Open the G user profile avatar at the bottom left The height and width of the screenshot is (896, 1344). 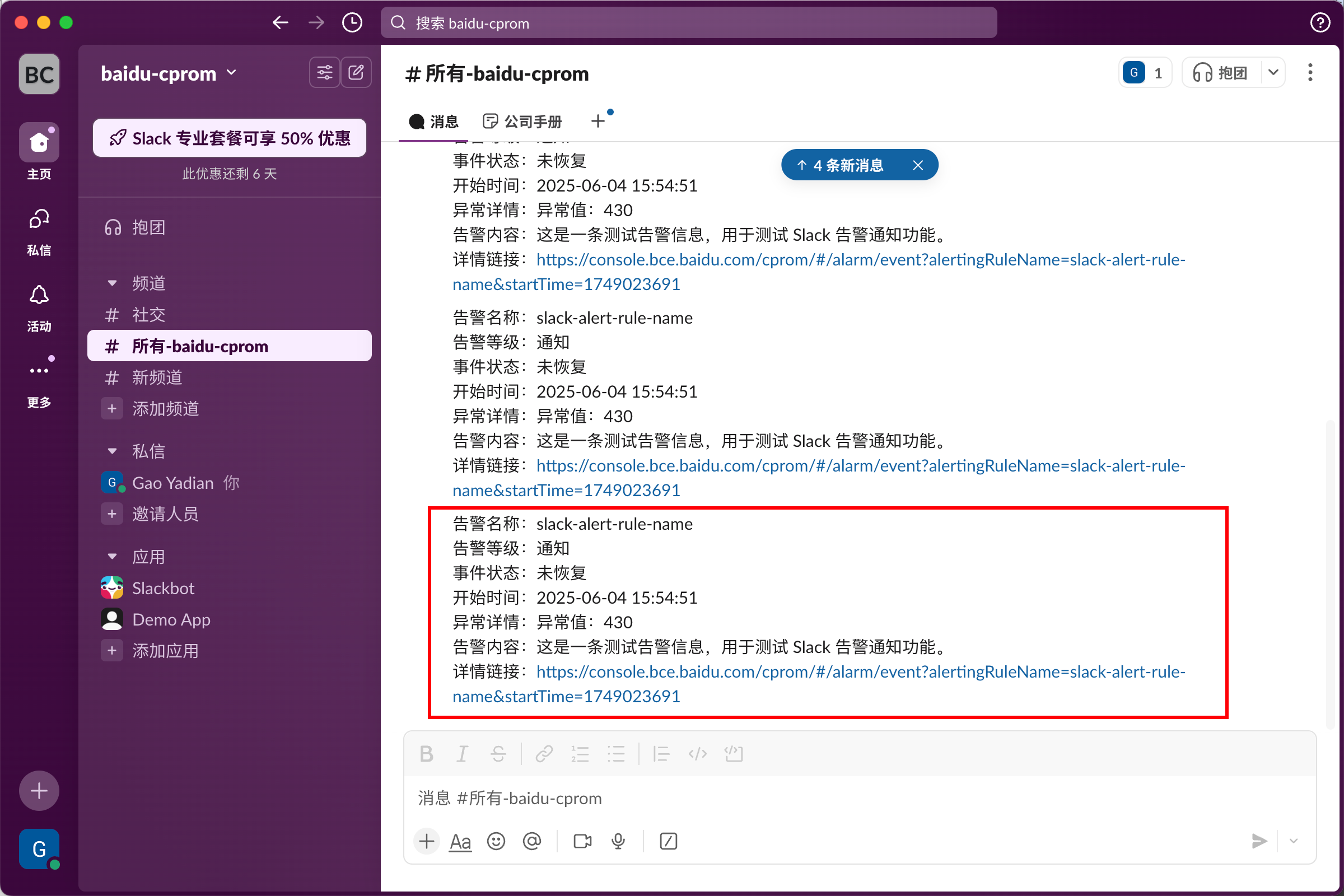pos(39,849)
